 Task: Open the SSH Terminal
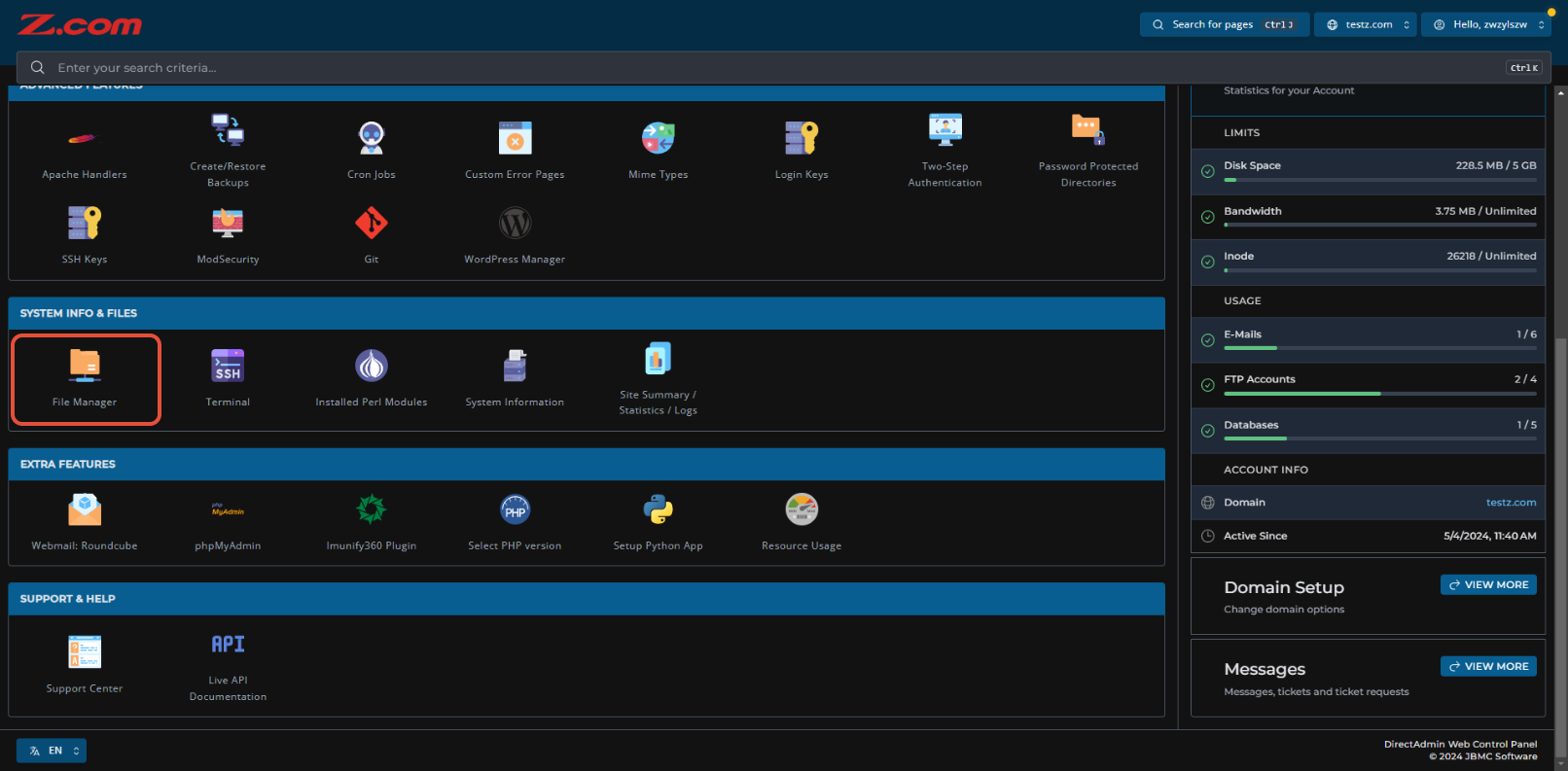tap(228, 378)
